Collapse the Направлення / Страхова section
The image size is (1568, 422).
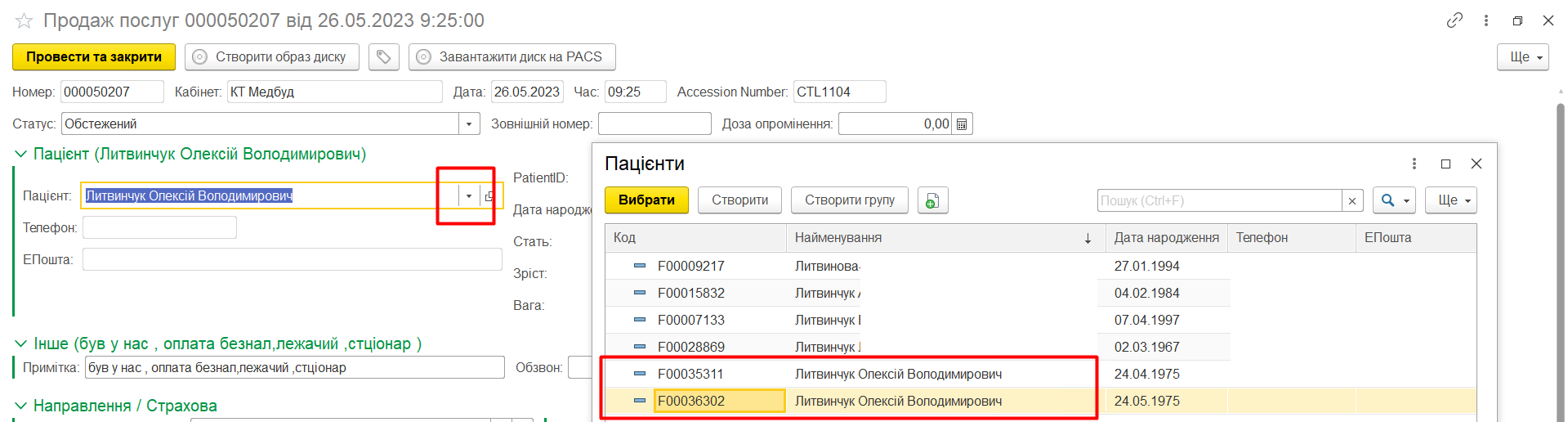point(21,406)
